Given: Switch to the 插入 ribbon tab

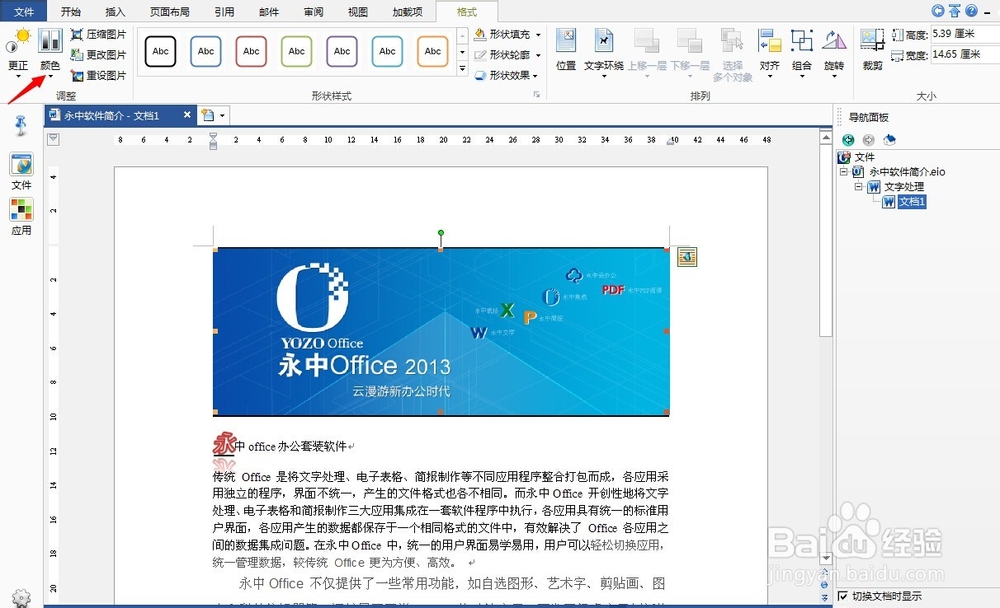Looking at the screenshot, I should (x=115, y=11).
